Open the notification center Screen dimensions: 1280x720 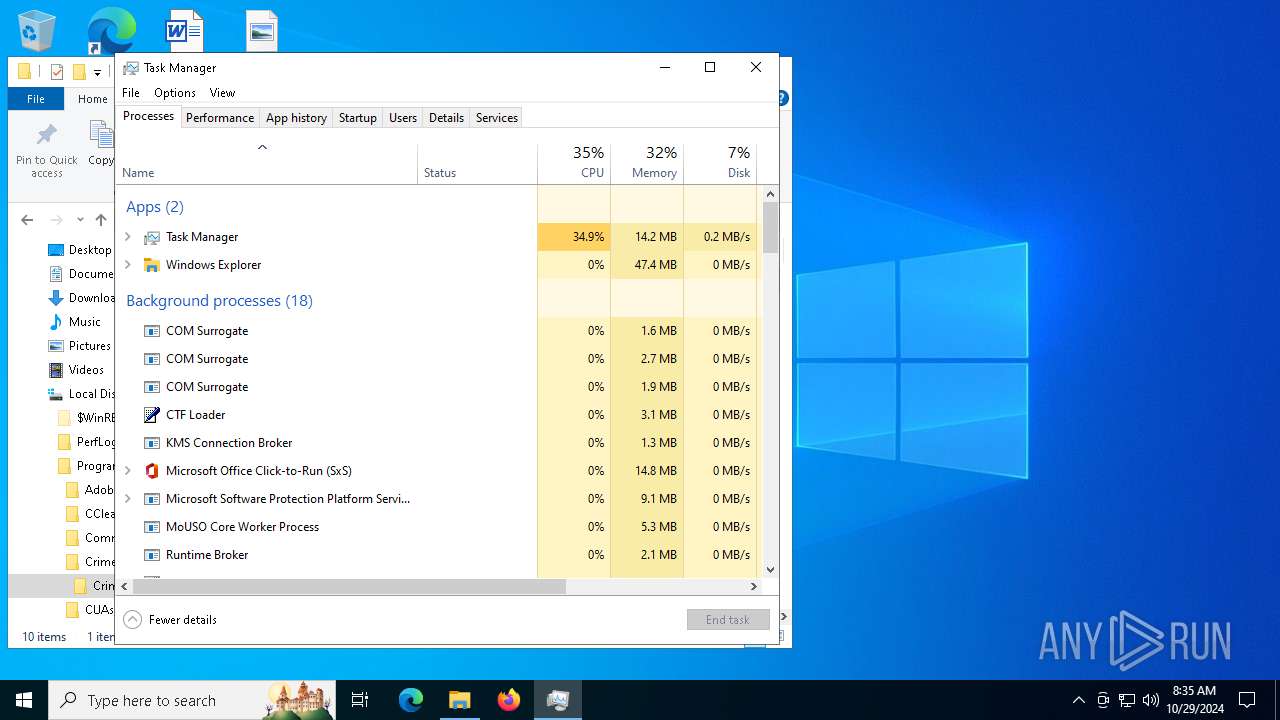[x=1247, y=700]
